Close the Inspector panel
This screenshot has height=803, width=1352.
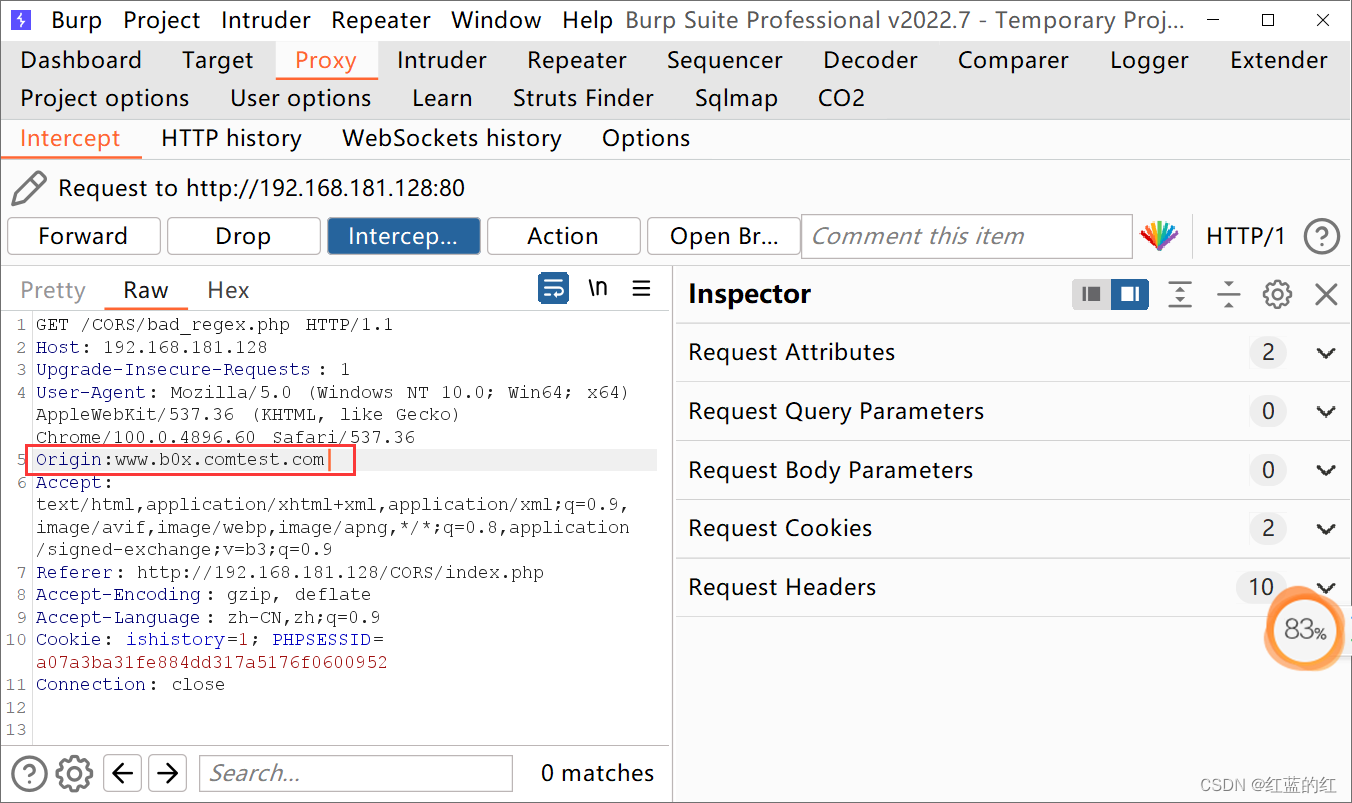[1326, 294]
